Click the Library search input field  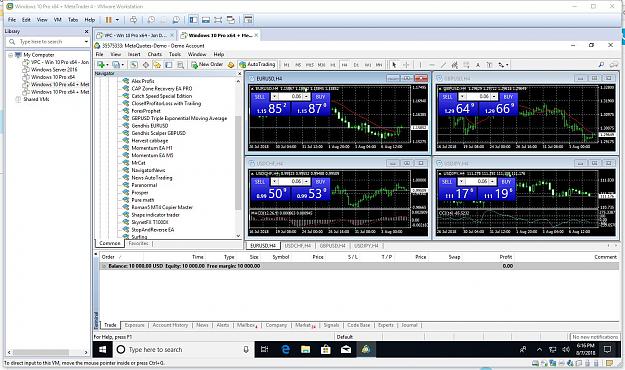(x=47, y=41)
